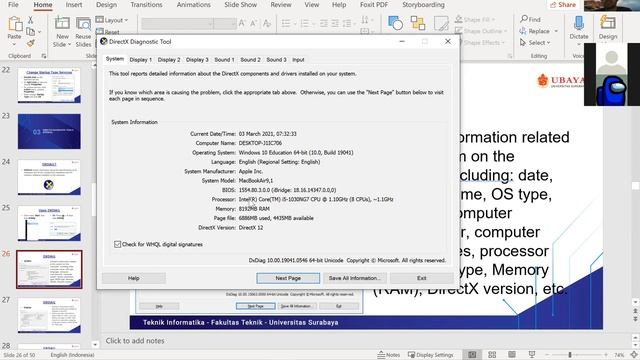The height and width of the screenshot is (360, 640).
Task: Select slide 27 thumbnail
Action: (x=49, y=315)
